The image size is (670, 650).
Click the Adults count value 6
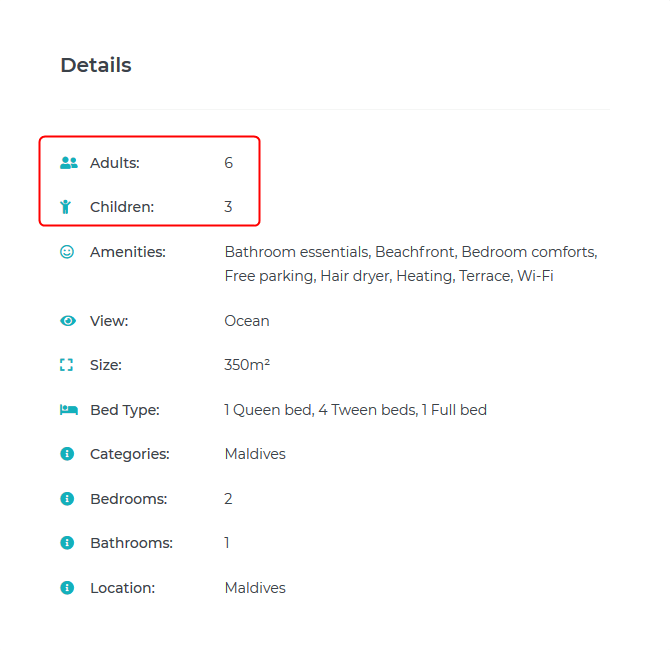click(229, 163)
